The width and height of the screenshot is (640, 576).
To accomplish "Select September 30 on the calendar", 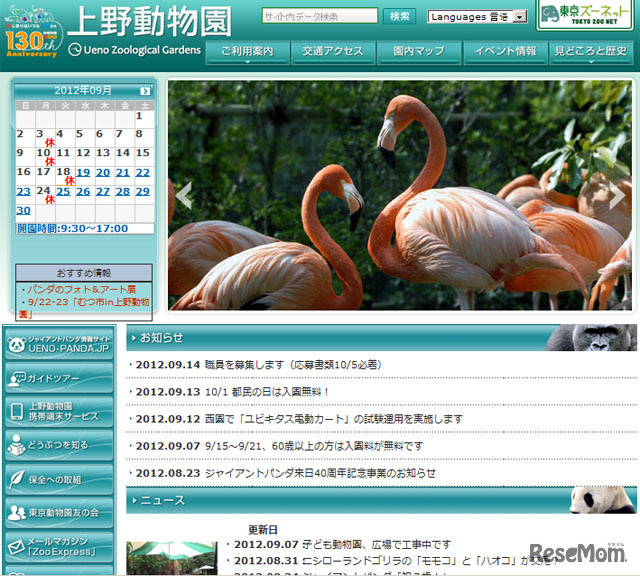I will pyautogui.click(x=23, y=211).
